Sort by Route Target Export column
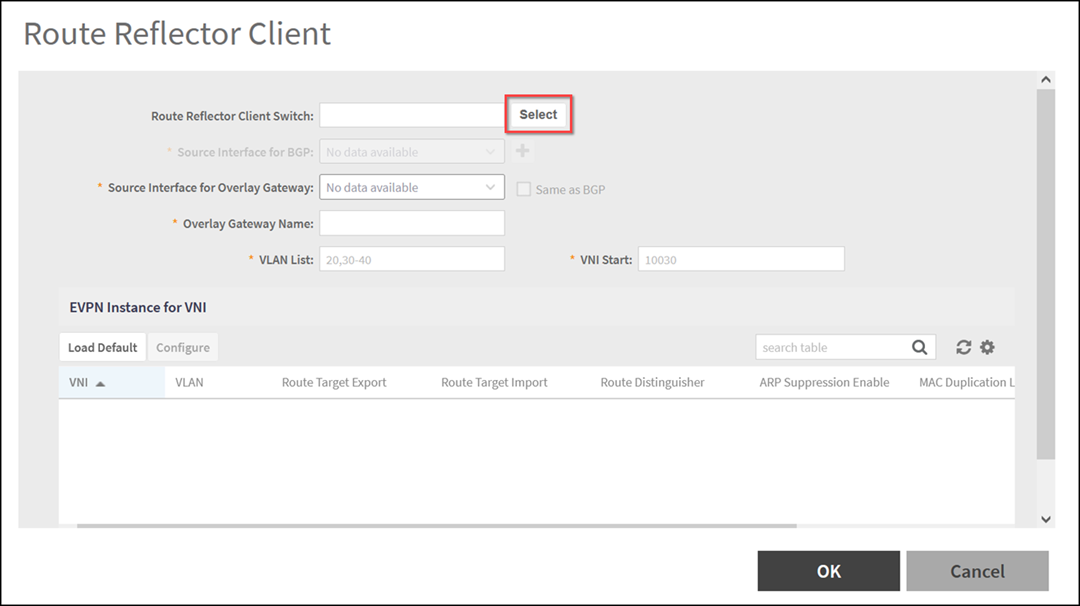This screenshot has width=1080, height=606. tap(334, 382)
